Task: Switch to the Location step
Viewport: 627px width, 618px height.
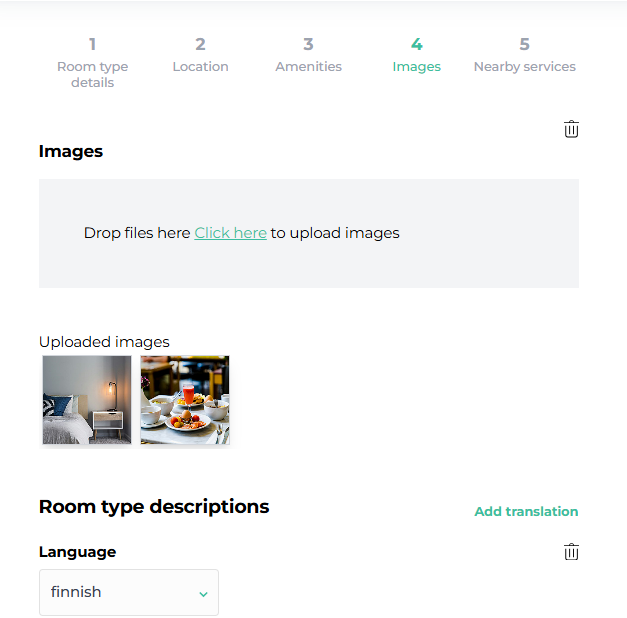Action: click(x=200, y=66)
